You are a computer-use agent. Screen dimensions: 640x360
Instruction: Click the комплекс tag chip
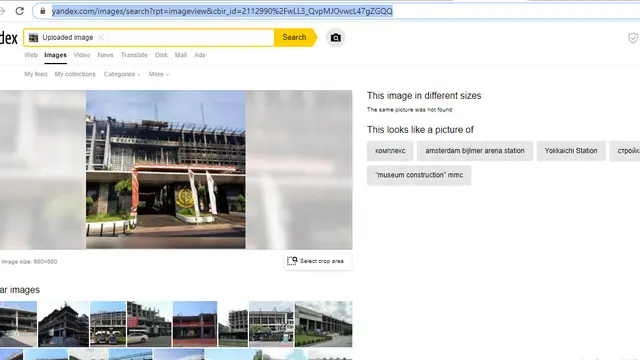(390, 151)
